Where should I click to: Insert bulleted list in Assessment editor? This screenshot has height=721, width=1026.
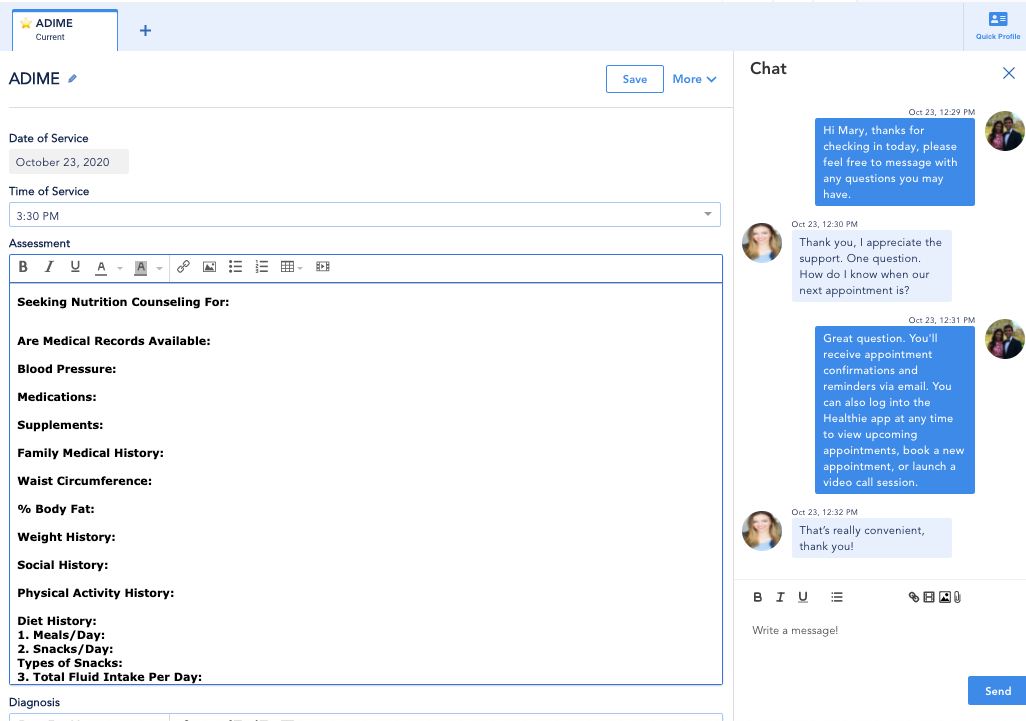point(236,266)
